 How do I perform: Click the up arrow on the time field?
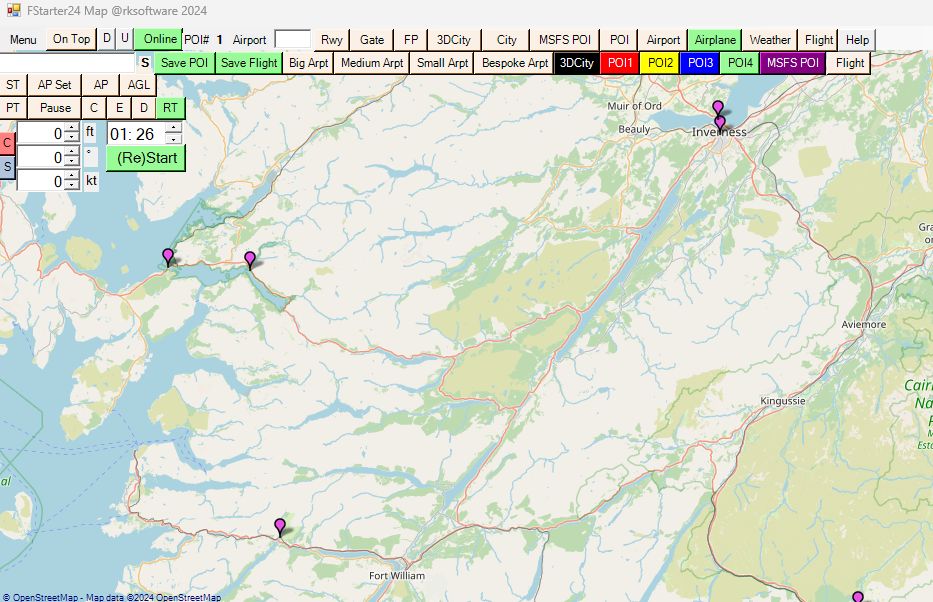click(x=174, y=129)
